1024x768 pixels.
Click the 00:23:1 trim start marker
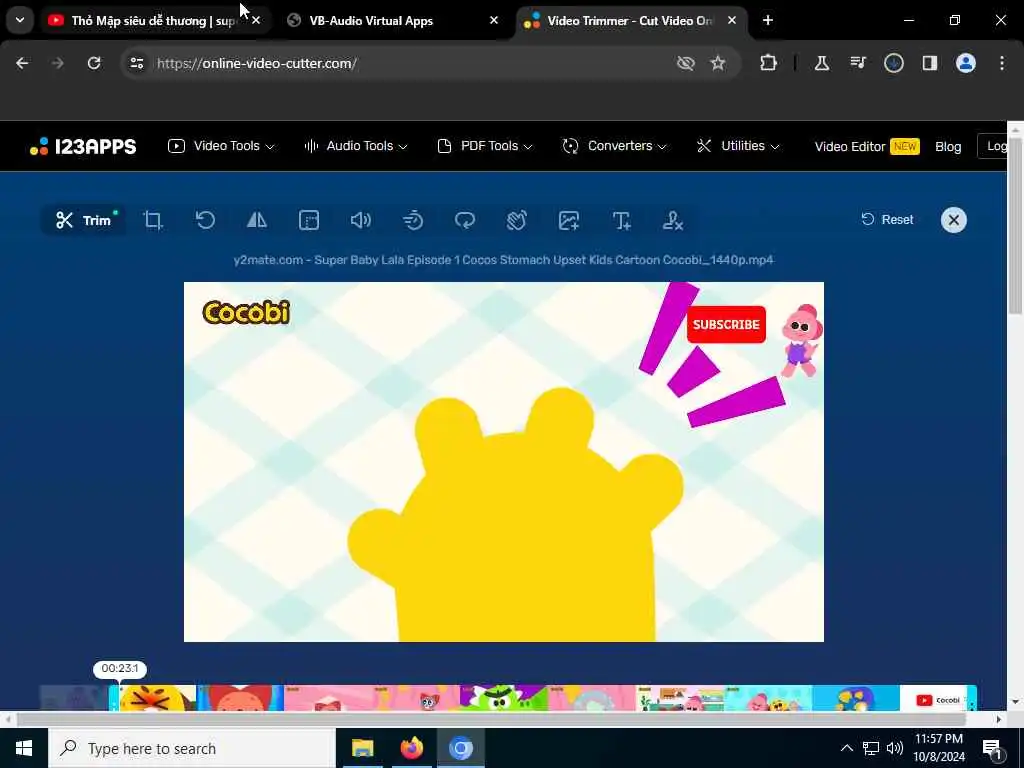pyautogui.click(x=120, y=668)
